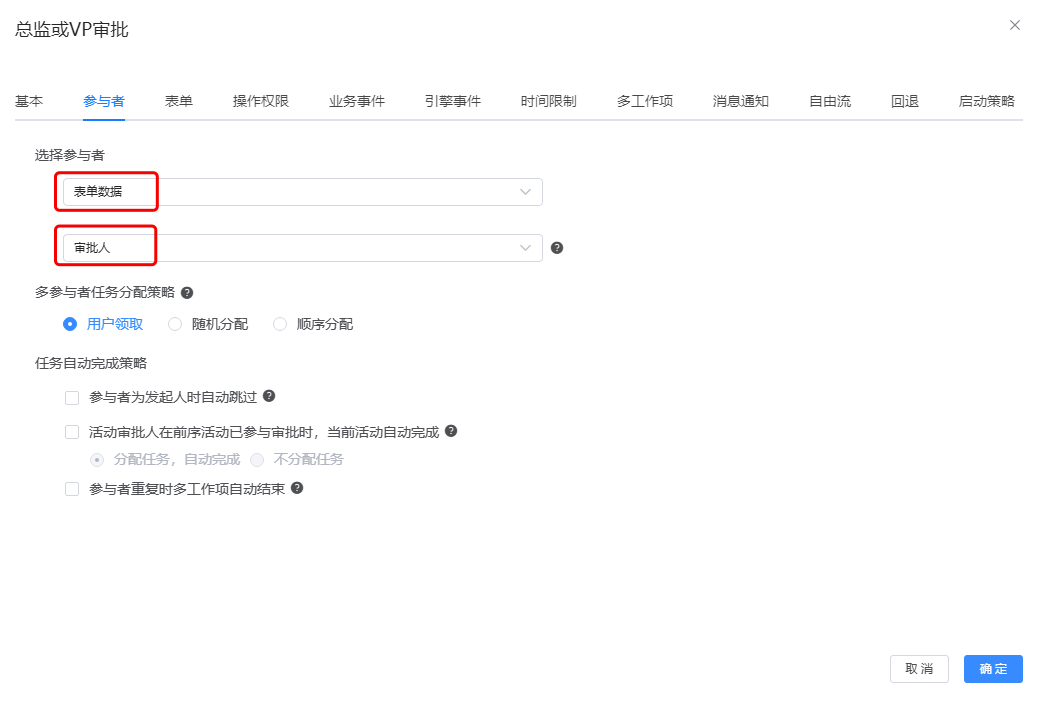Switch to the 基本 tab

pos(29,100)
